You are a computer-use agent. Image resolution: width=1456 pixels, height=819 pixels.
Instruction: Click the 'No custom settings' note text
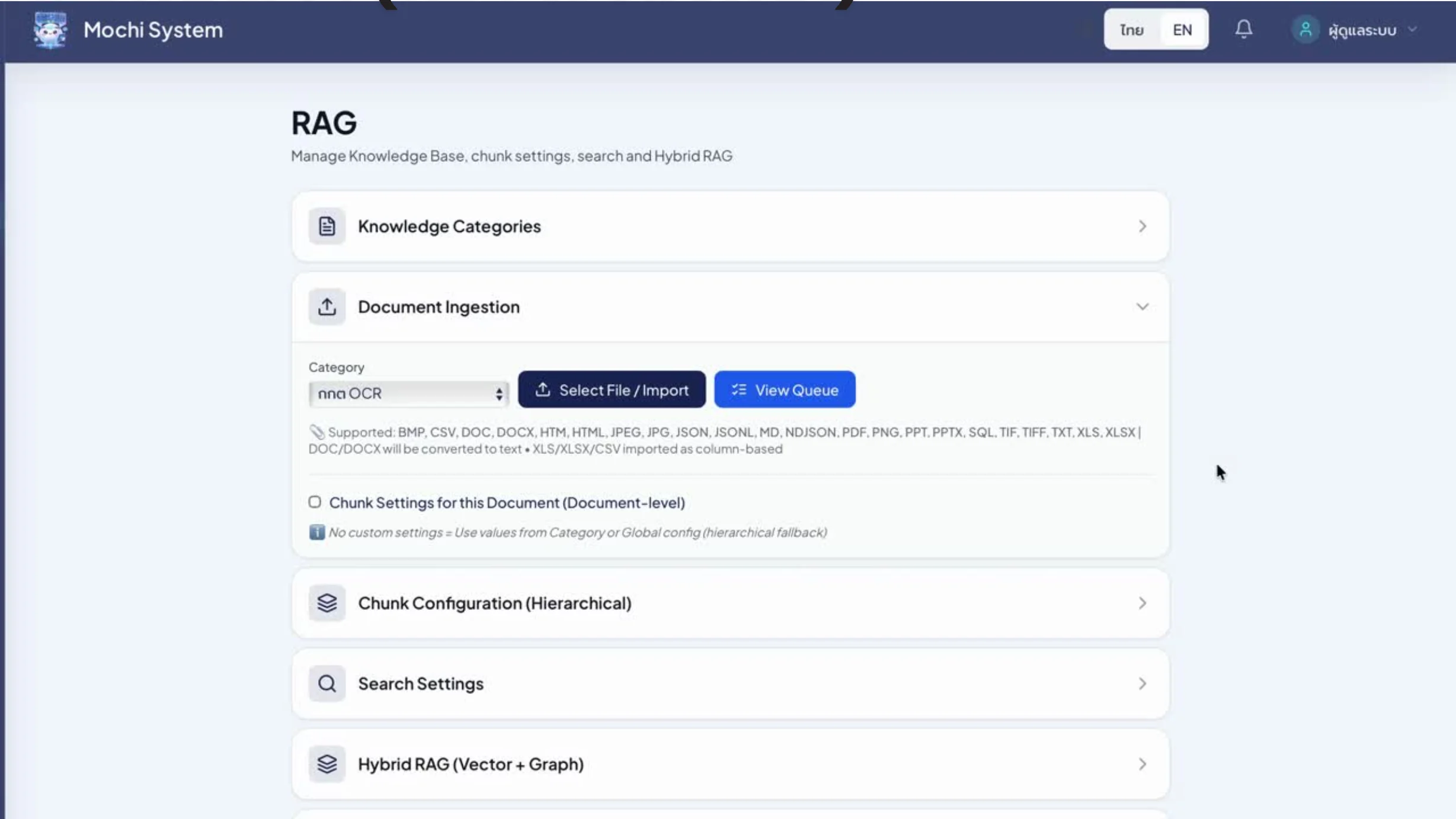click(x=578, y=532)
